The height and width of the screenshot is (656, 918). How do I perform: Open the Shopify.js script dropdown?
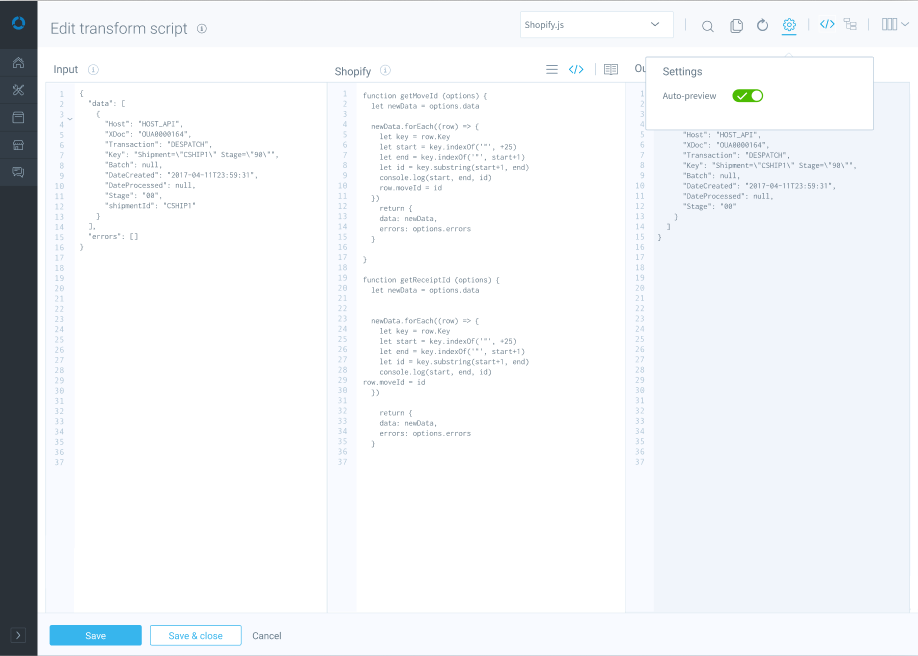[x=596, y=25]
